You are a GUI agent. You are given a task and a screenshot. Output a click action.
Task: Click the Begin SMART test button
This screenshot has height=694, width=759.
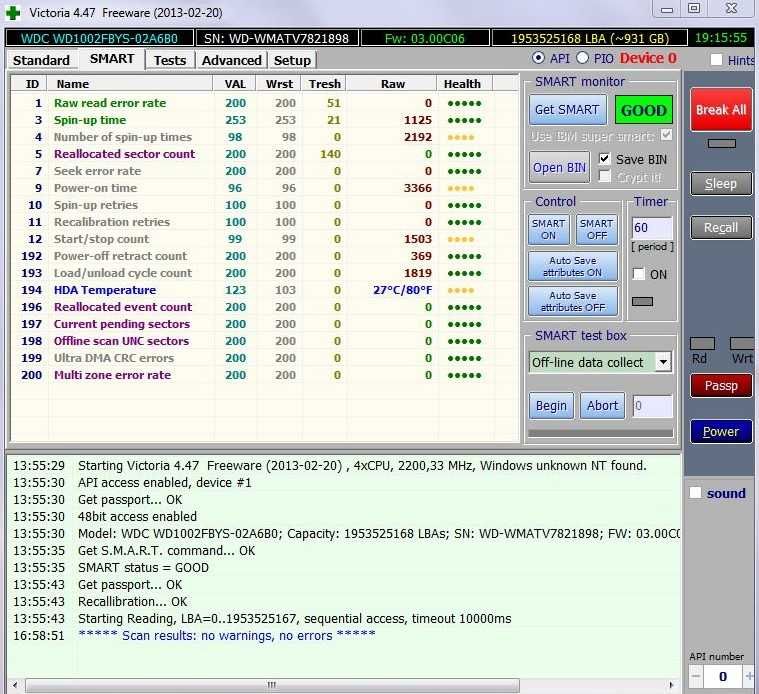(551, 405)
